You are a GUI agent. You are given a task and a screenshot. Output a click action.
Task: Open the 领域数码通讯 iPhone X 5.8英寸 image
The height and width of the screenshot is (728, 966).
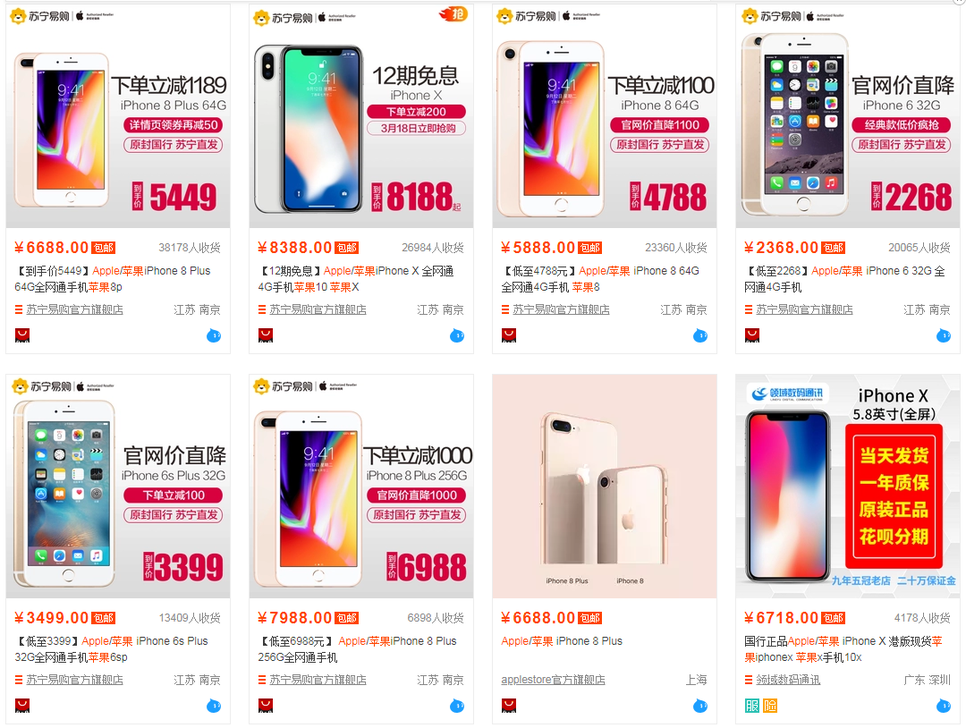(x=848, y=486)
